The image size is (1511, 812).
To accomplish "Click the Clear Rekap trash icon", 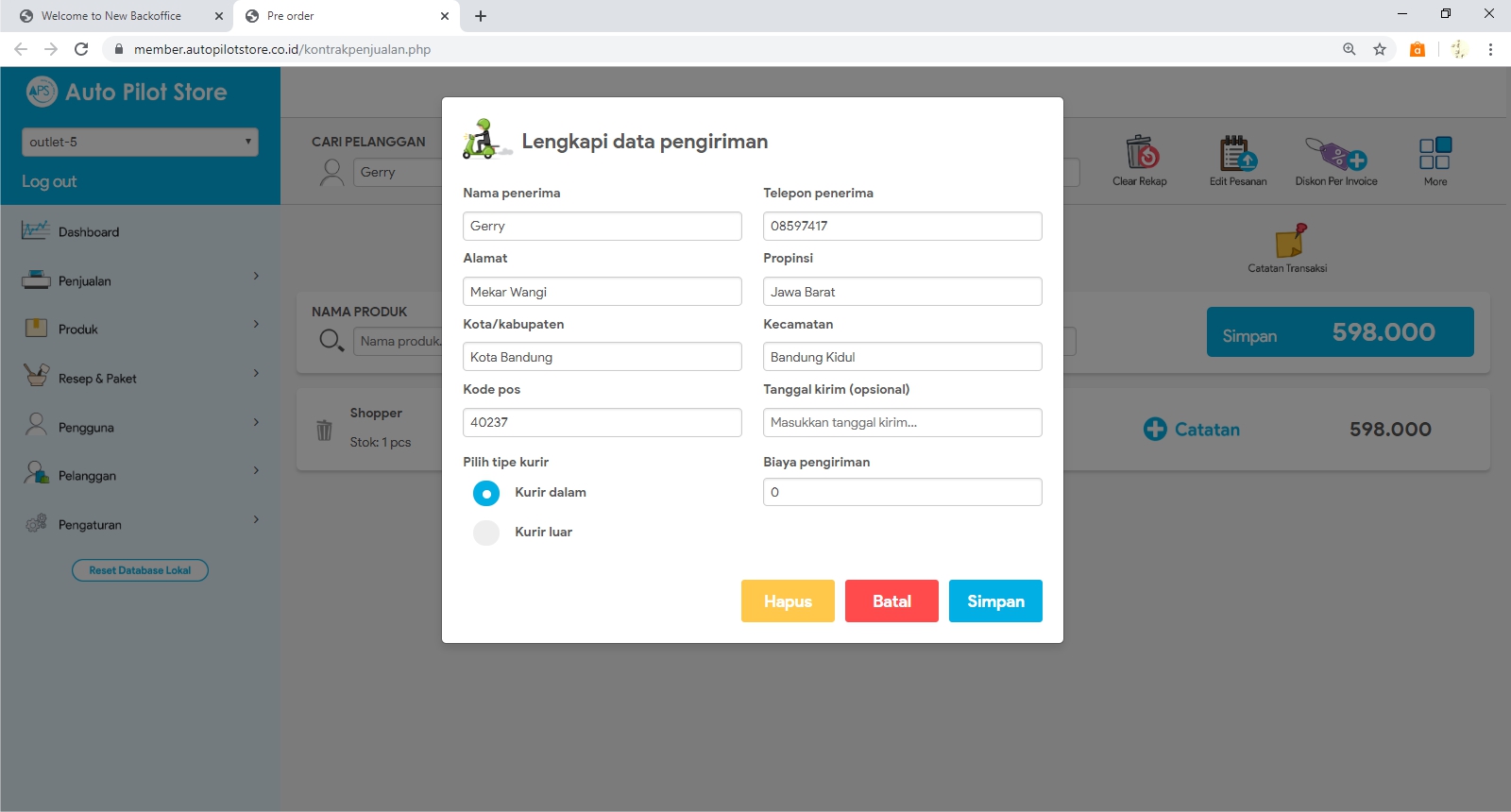I will (x=1141, y=153).
